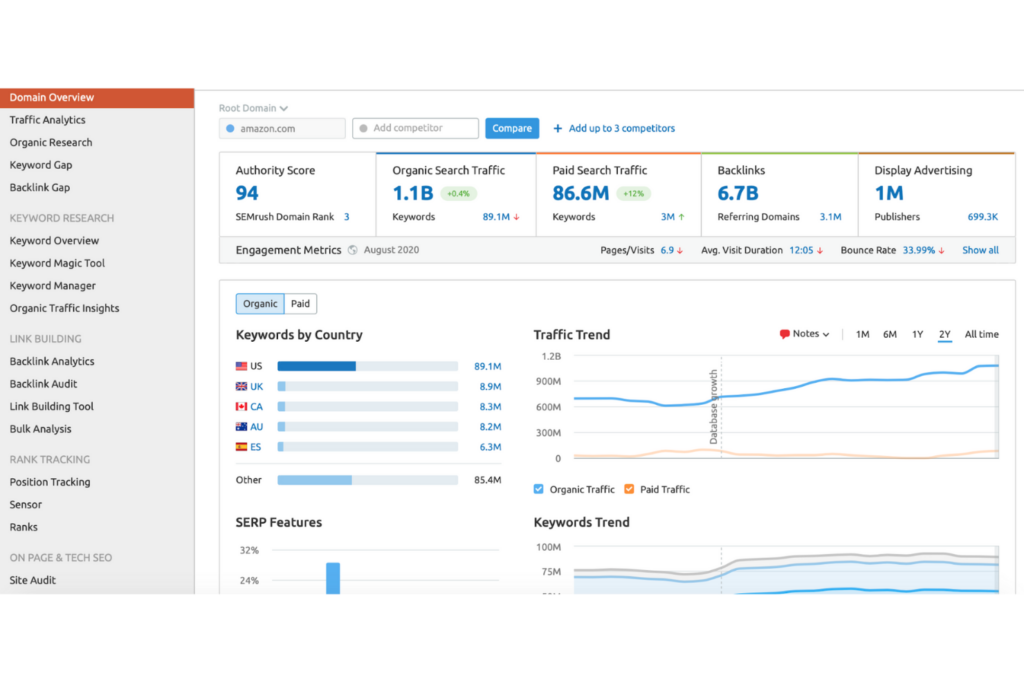The width and height of the screenshot is (1024, 683).
Task: Click the plus icon for adding competitors
Action: (x=560, y=128)
